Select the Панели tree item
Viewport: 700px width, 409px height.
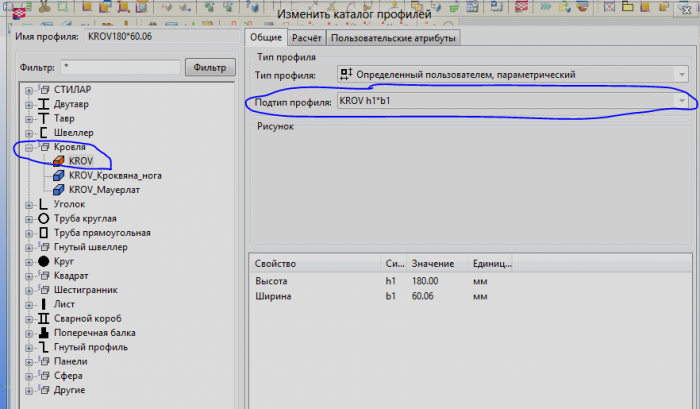pos(71,361)
